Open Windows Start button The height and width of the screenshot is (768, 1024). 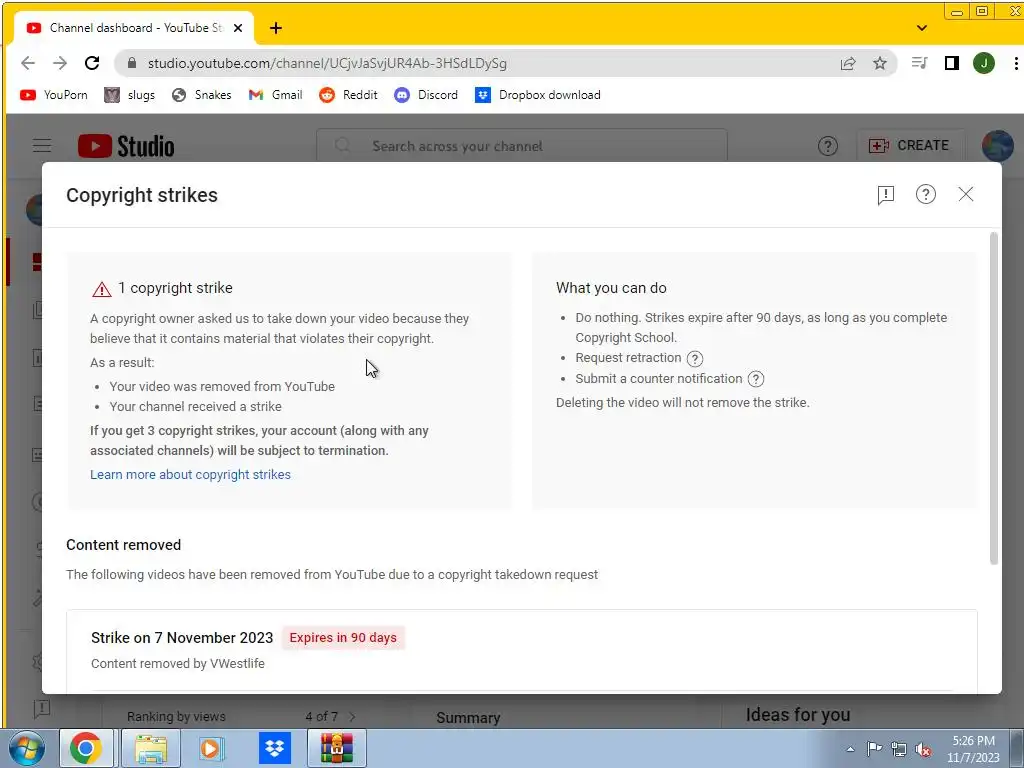click(x=27, y=748)
